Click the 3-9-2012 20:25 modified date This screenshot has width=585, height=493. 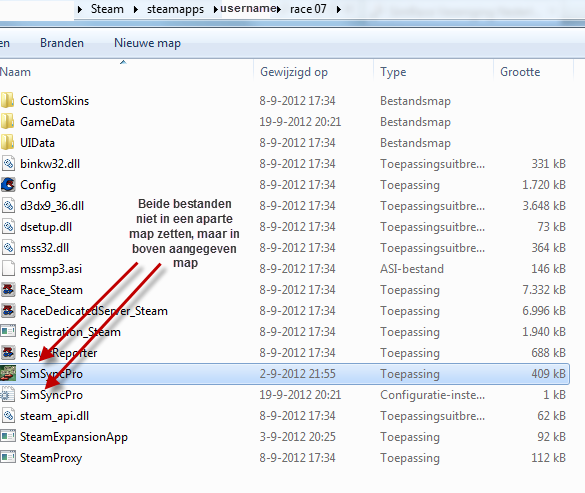click(297, 437)
